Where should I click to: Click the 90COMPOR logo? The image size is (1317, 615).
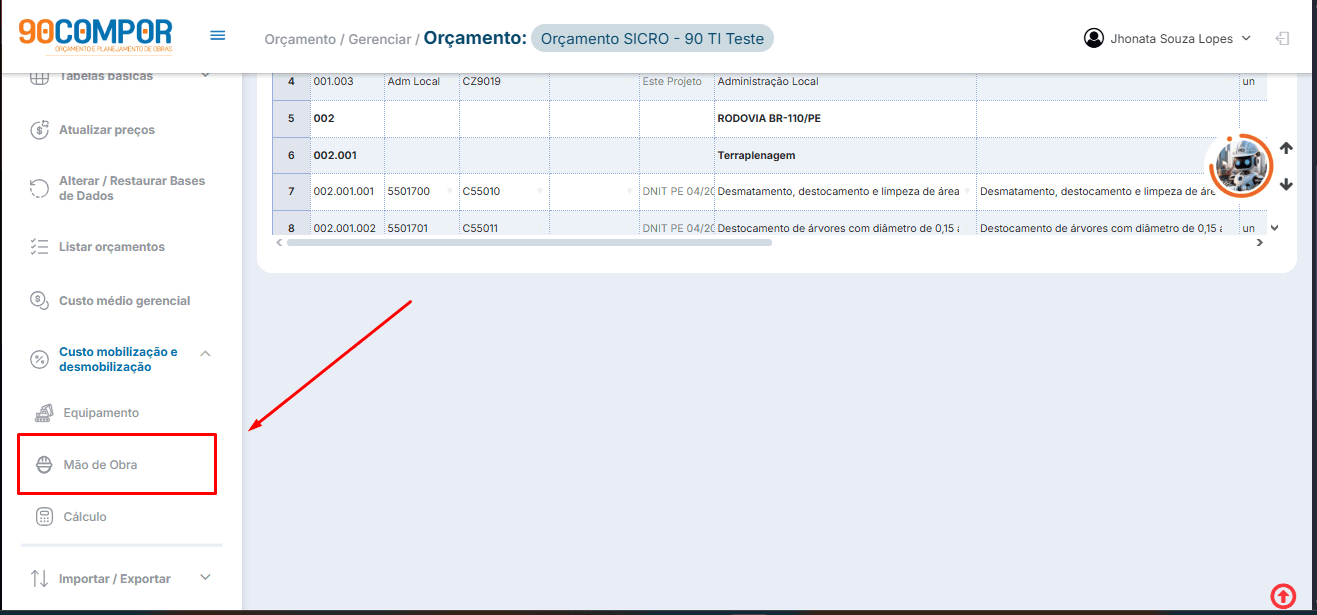(95, 36)
